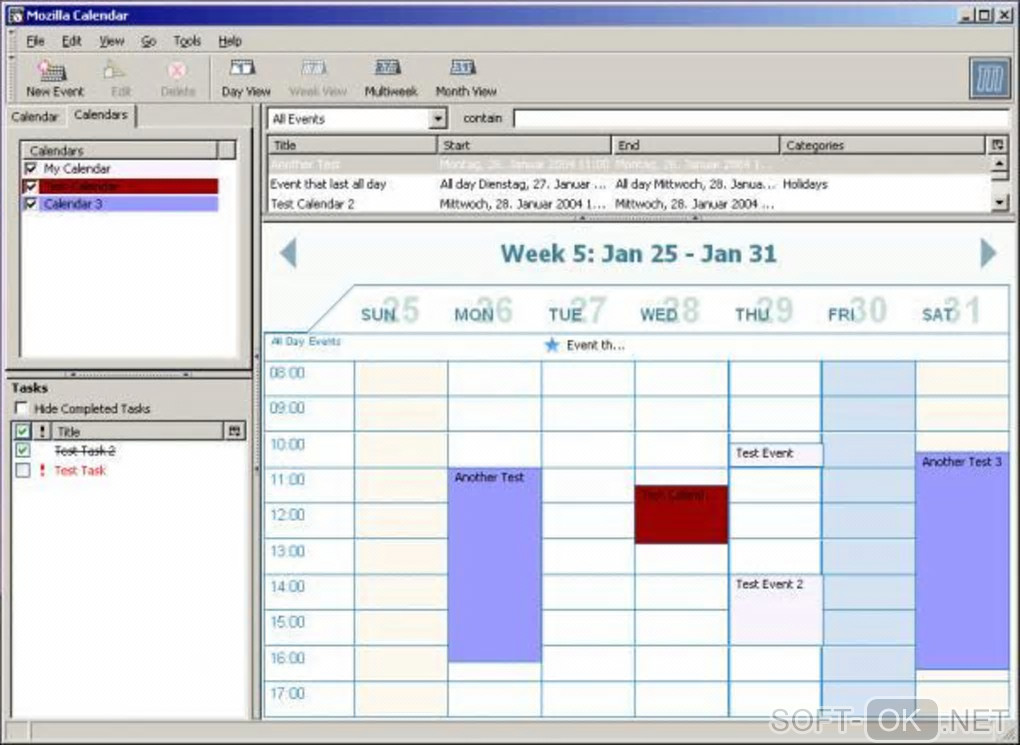The width and height of the screenshot is (1020, 745).
Task: Select the blue Calendar 3 color row
Action: pos(128,204)
